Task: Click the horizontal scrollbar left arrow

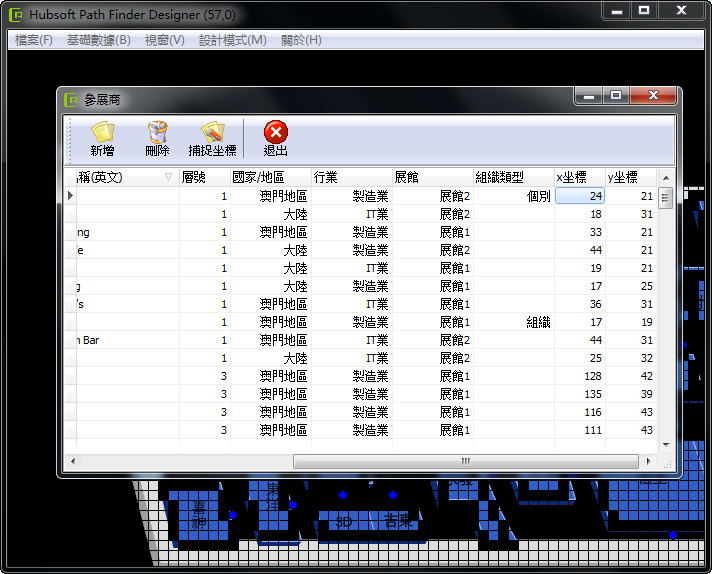Action: tap(71, 461)
